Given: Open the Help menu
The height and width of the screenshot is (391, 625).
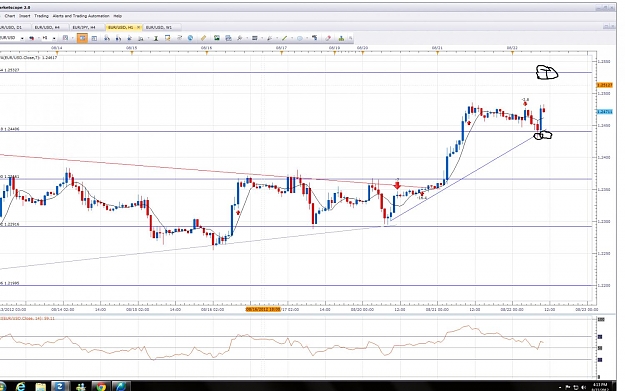Looking at the screenshot, I should (x=118, y=16).
